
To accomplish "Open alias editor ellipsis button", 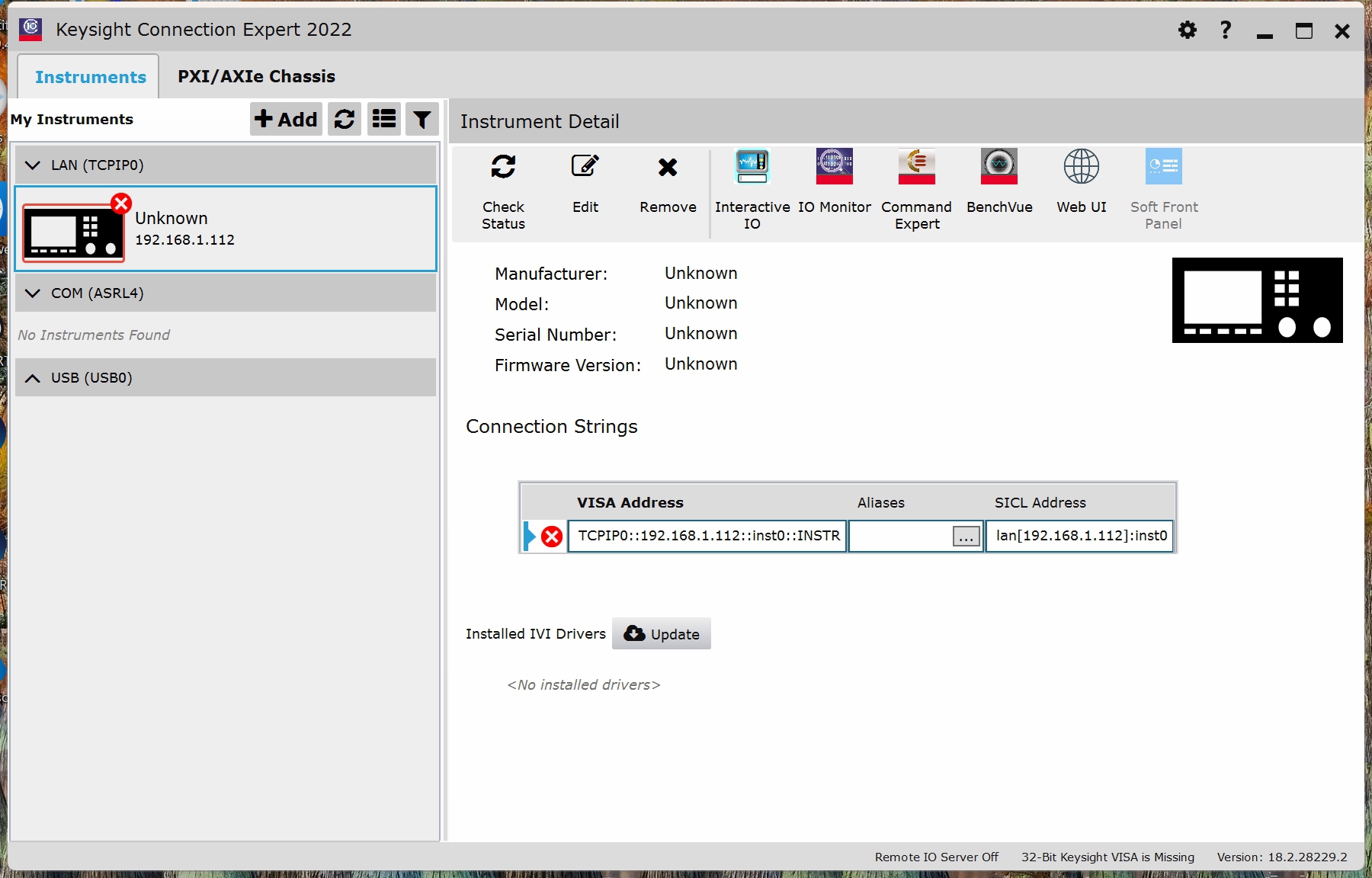I will tap(966, 537).
